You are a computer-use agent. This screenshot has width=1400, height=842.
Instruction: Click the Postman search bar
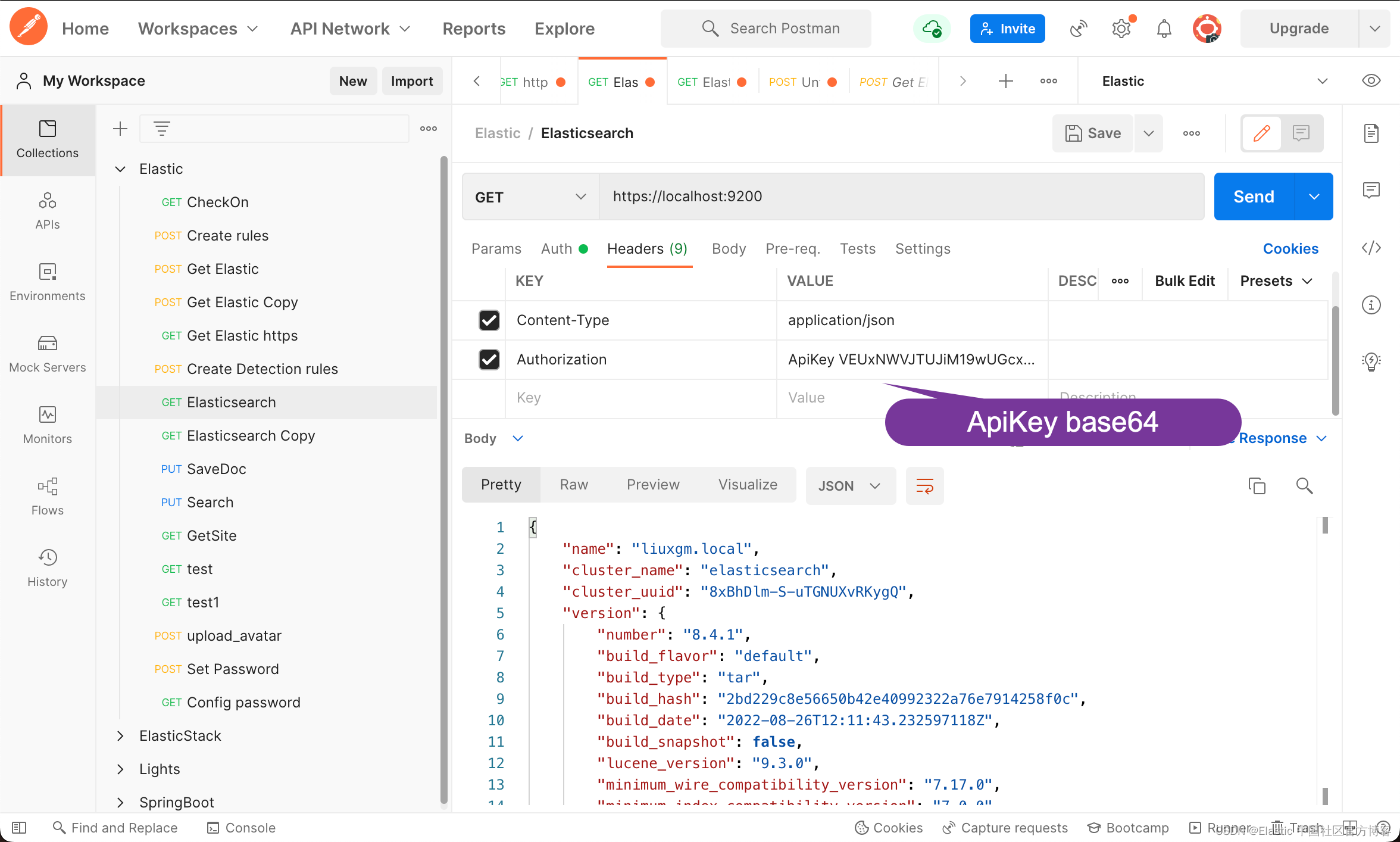pyautogui.click(x=782, y=27)
